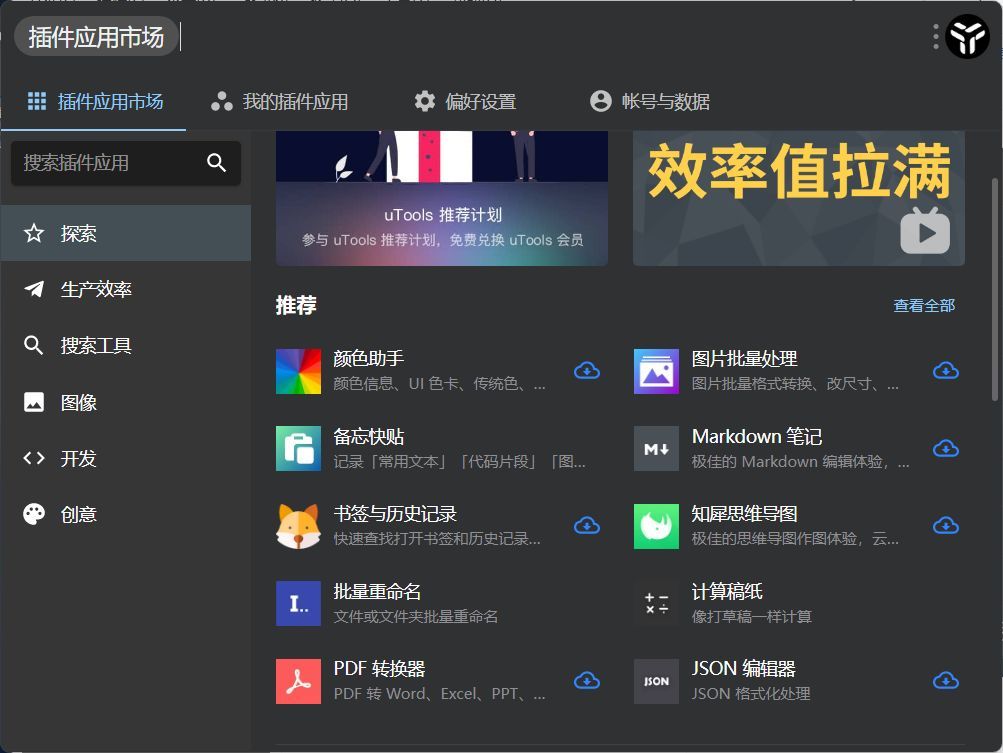
Task: Select 创意 category in sidebar
Action: point(126,514)
